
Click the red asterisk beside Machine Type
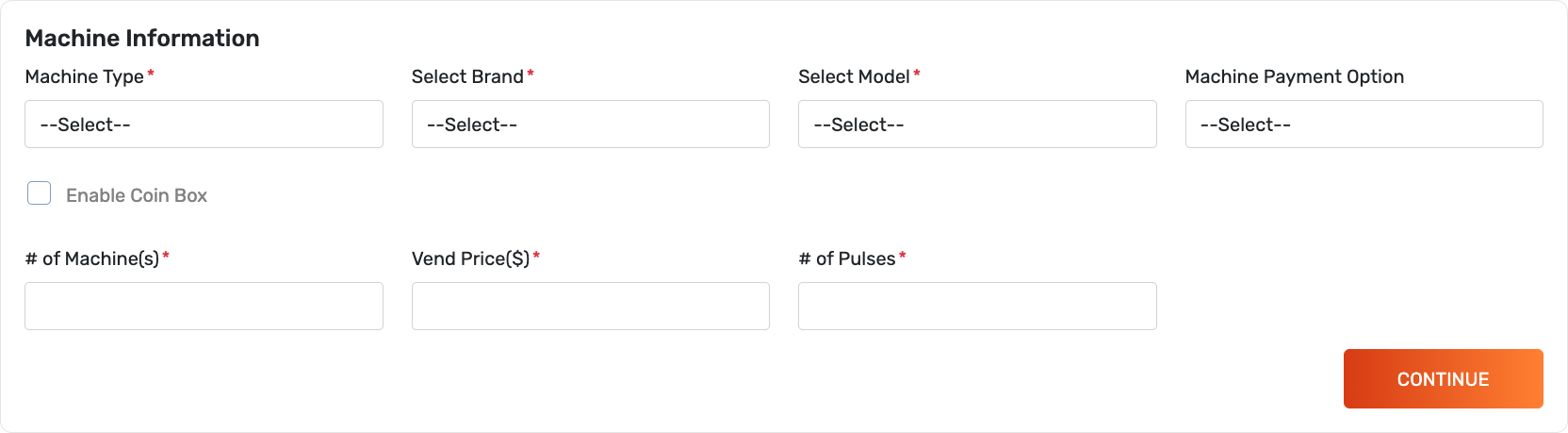[151, 74]
